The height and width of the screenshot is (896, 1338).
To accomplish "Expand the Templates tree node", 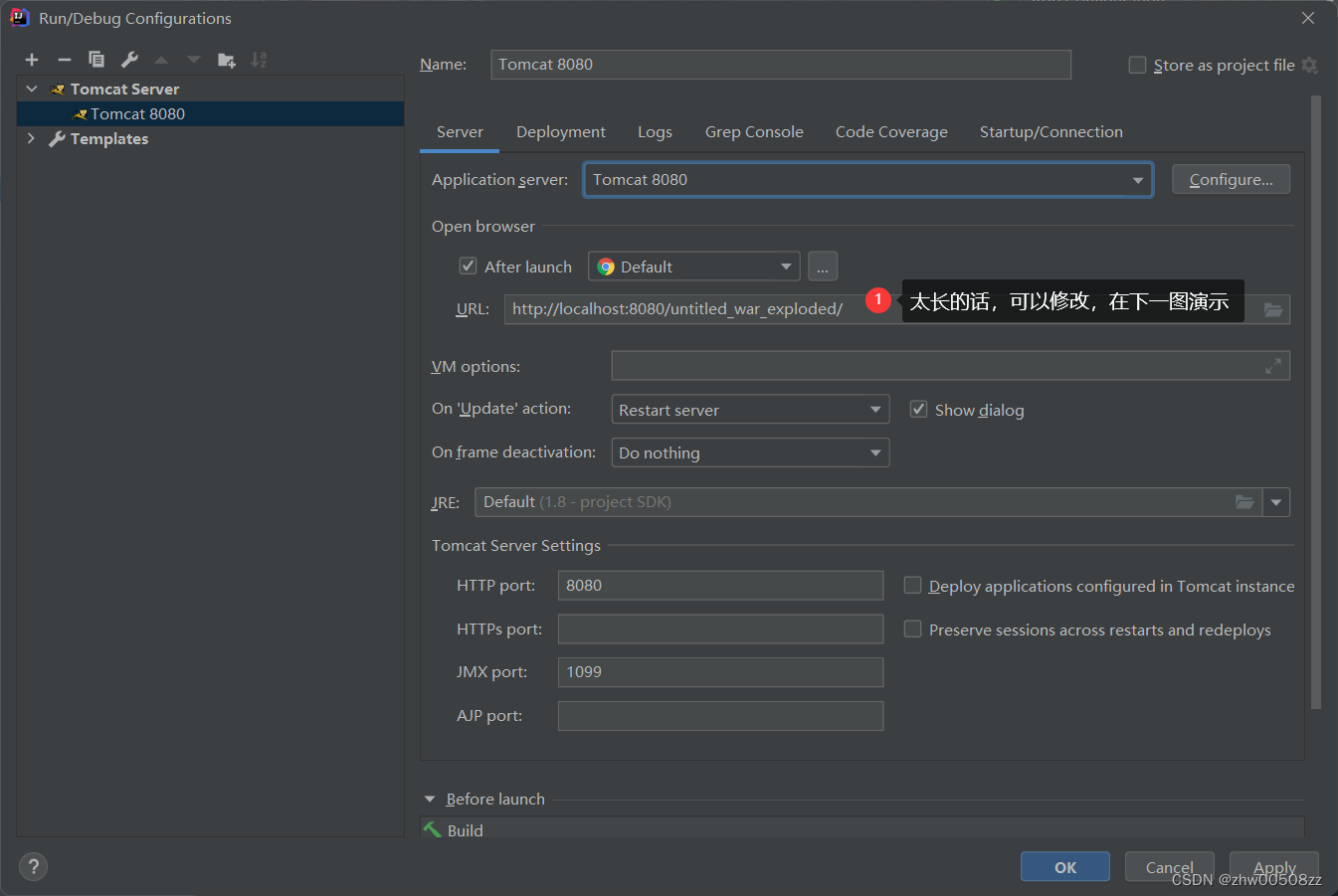I will 32,139.
